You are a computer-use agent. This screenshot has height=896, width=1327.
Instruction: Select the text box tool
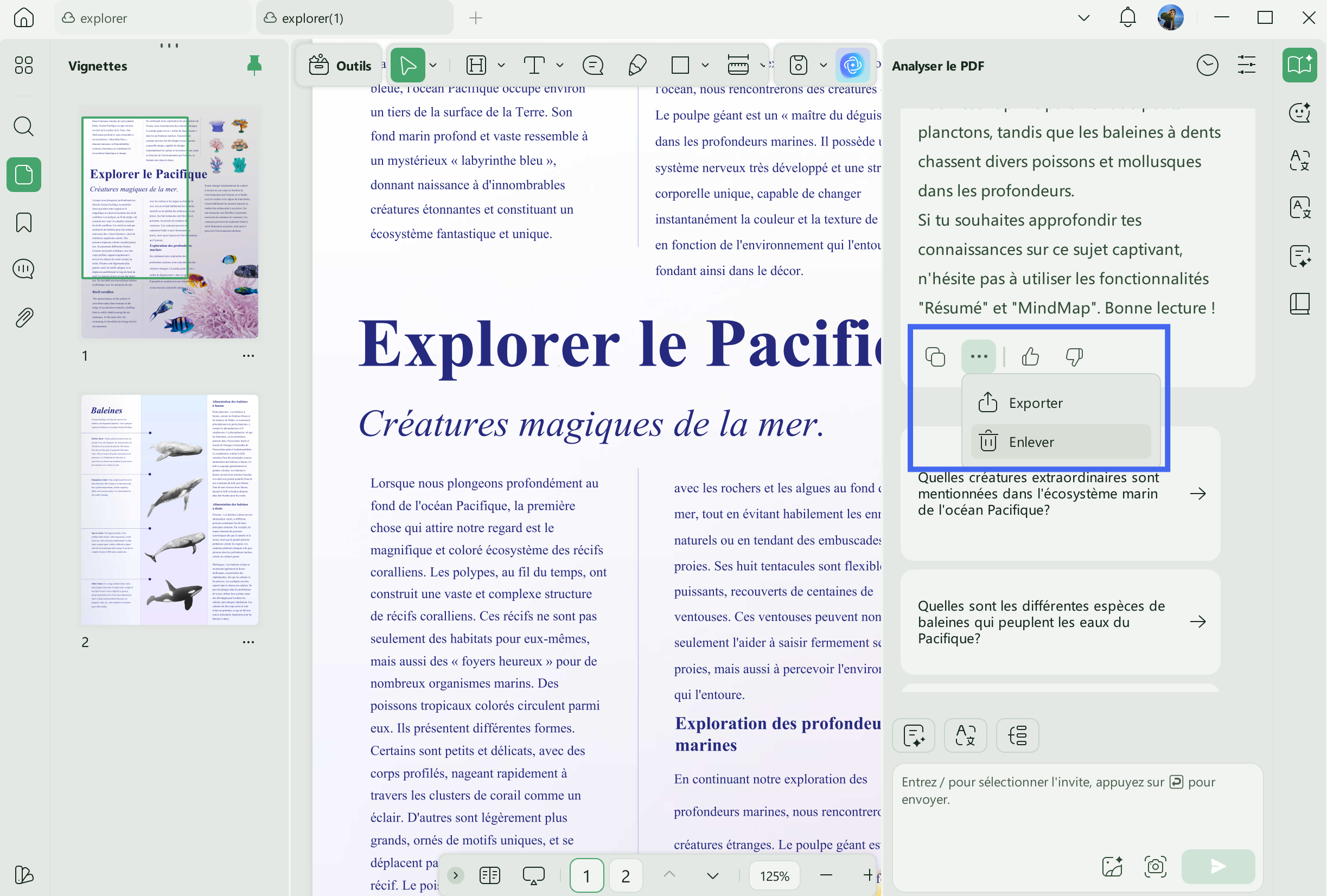pyautogui.click(x=534, y=66)
